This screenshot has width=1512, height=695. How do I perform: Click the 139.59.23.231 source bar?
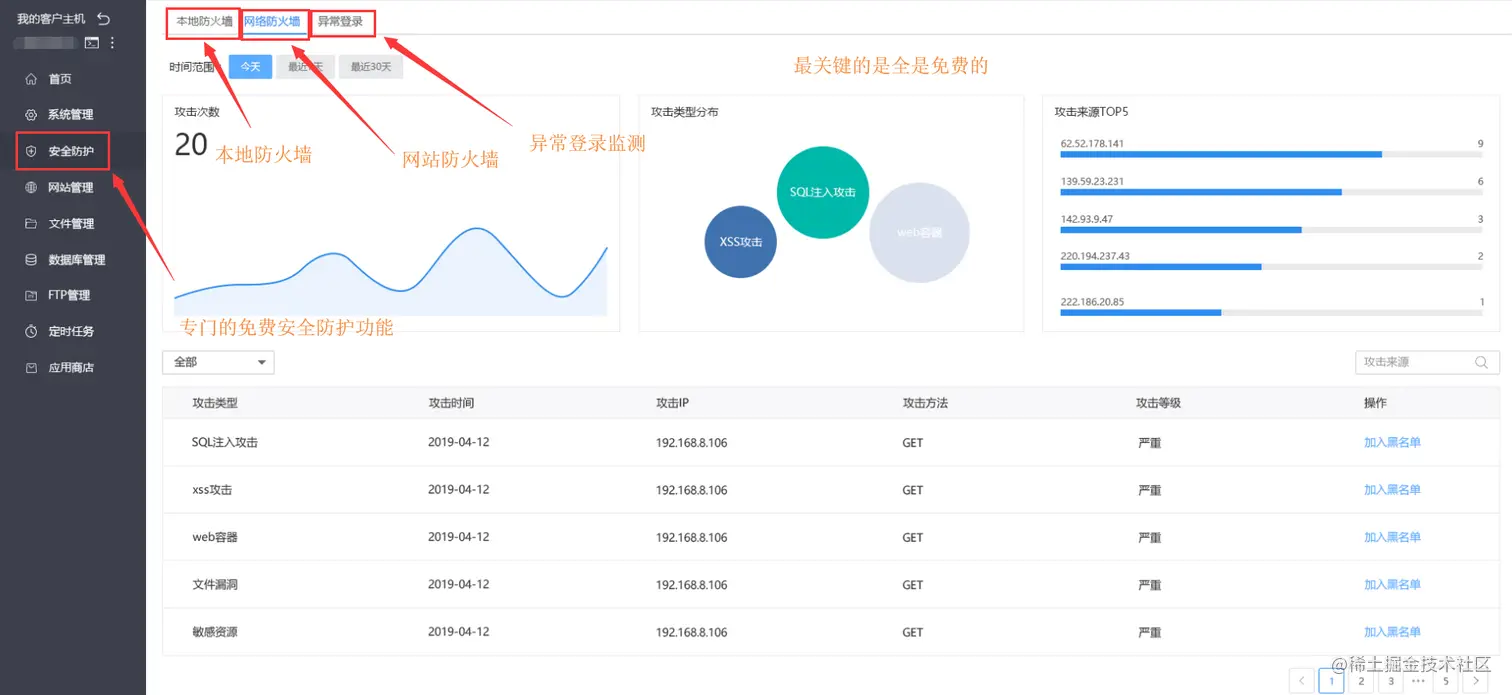(x=1271, y=192)
